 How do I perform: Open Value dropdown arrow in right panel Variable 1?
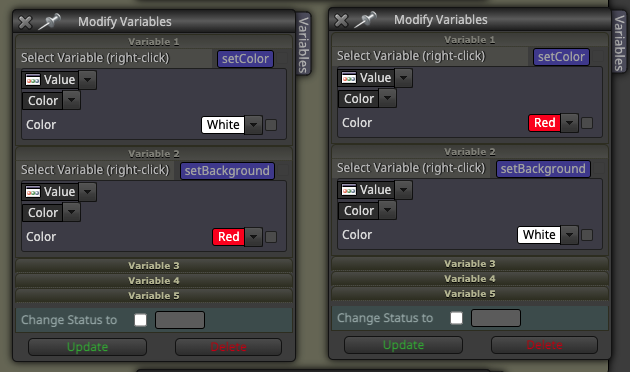pyautogui.click(x=403, y=78)
